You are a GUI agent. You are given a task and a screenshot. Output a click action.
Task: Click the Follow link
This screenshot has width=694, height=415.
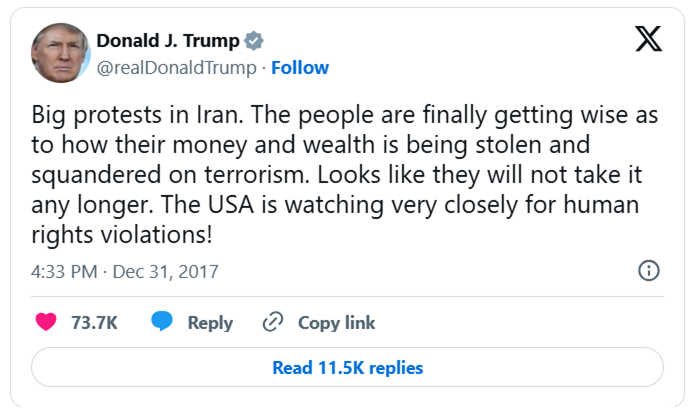(x=300, y=68)
